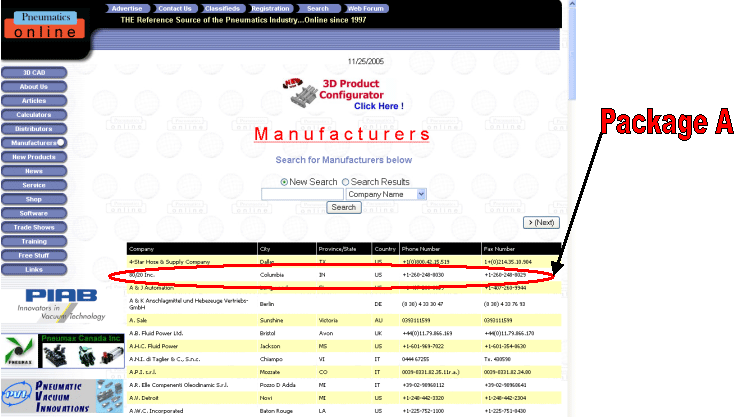Open the Free Stuff sidebar button
The height and width of the screenshot is (417, 740).
coord(34,256)
